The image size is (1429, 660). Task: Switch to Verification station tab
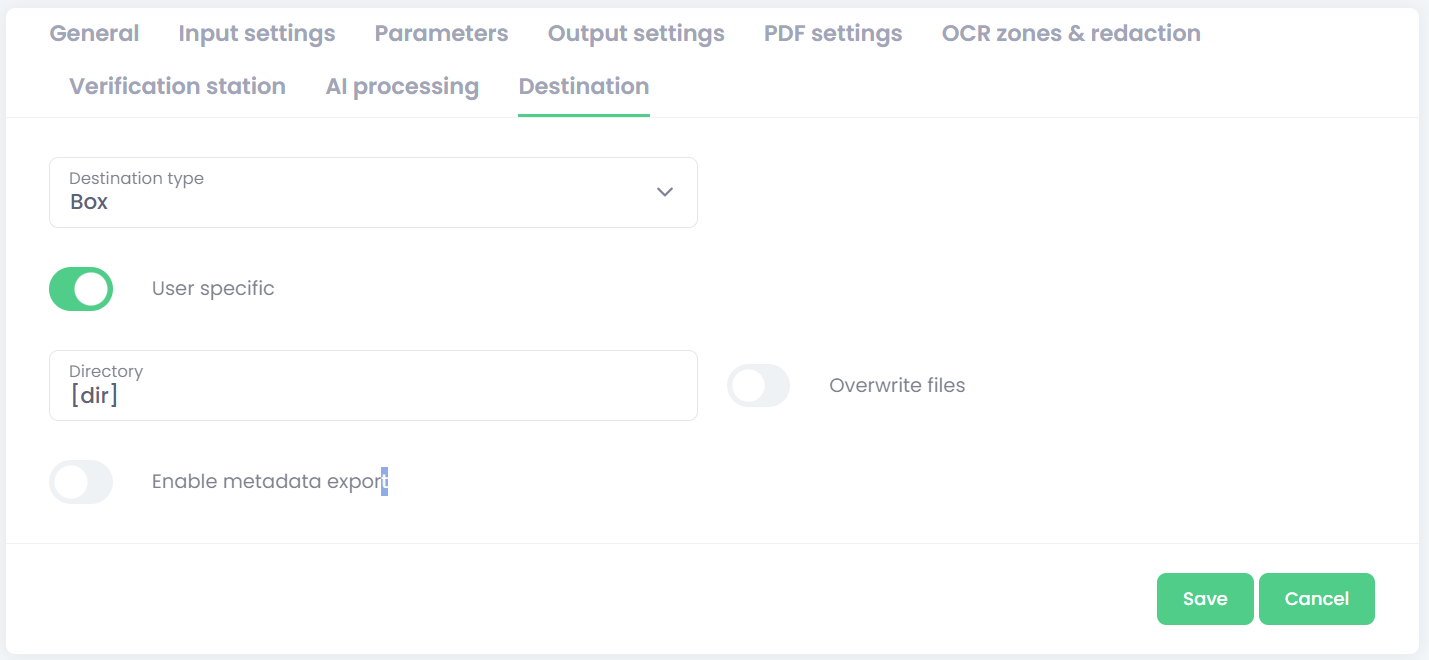[177, 86]
